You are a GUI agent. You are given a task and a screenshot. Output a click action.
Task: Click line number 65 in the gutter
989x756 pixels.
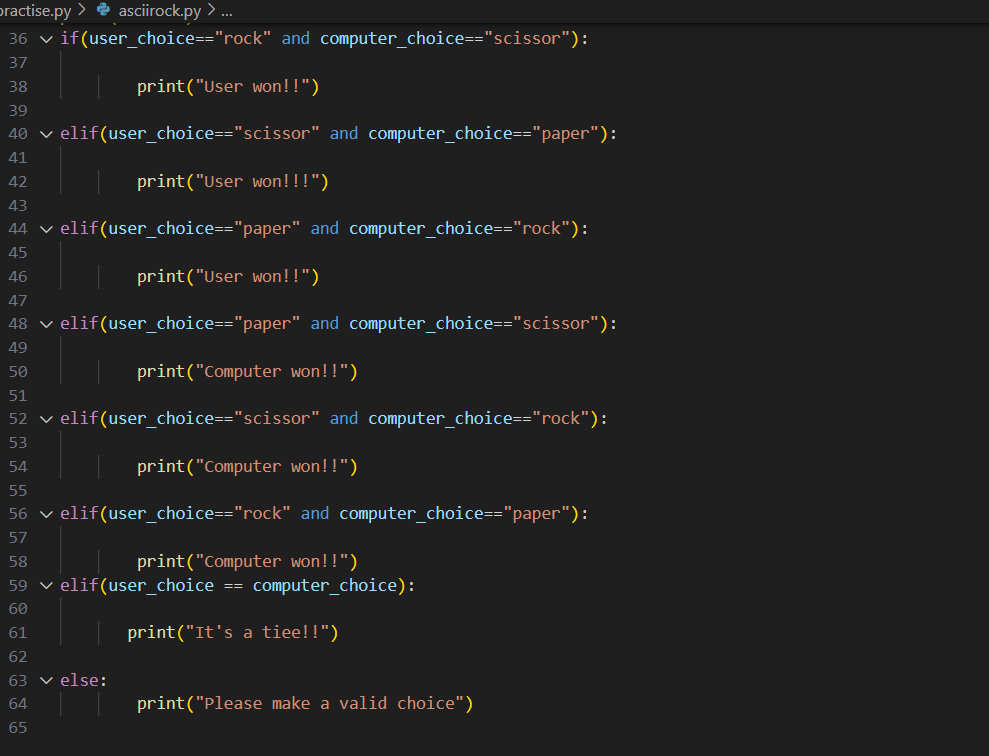(18, 728)
